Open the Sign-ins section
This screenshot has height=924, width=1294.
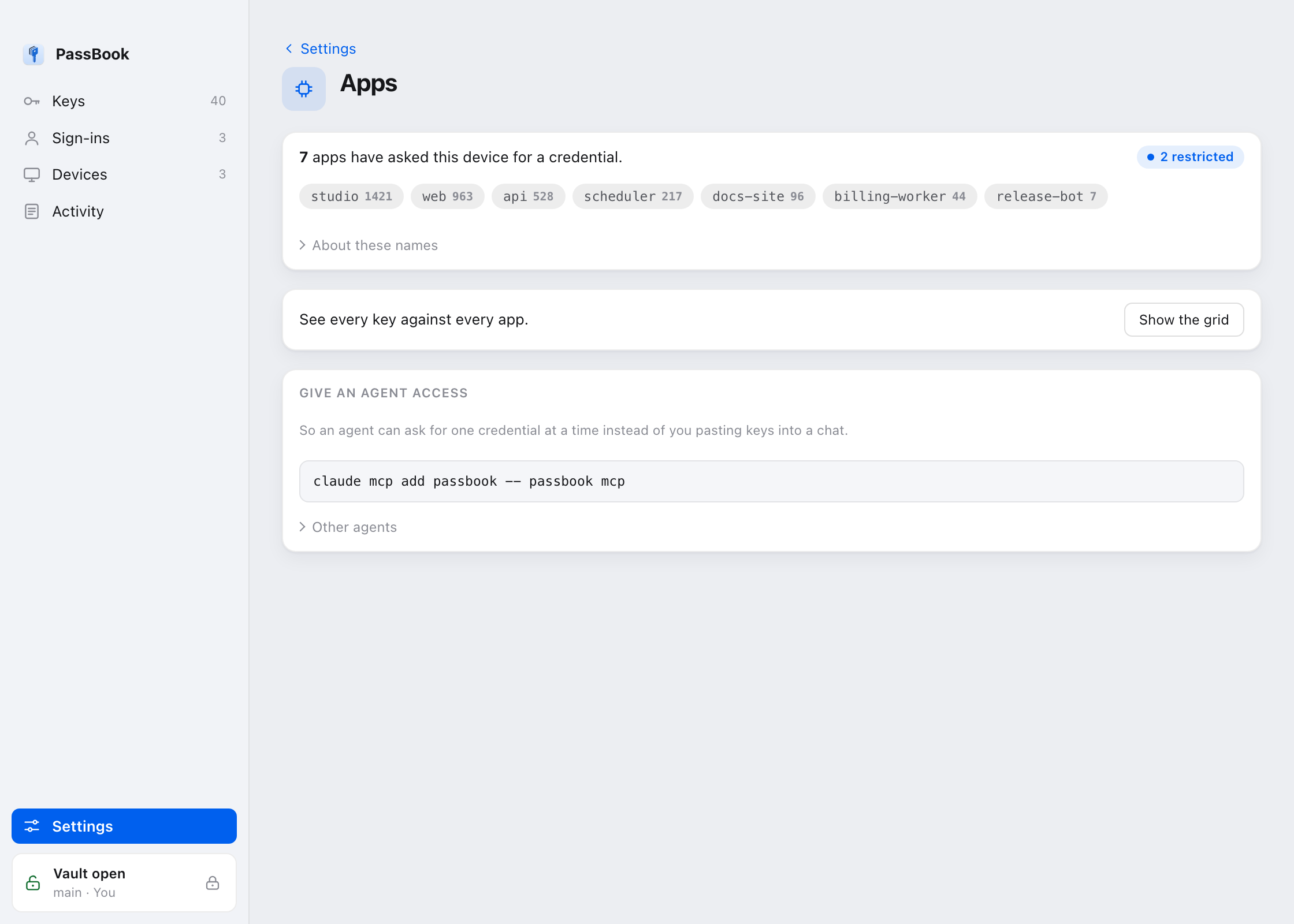(124, 138)
